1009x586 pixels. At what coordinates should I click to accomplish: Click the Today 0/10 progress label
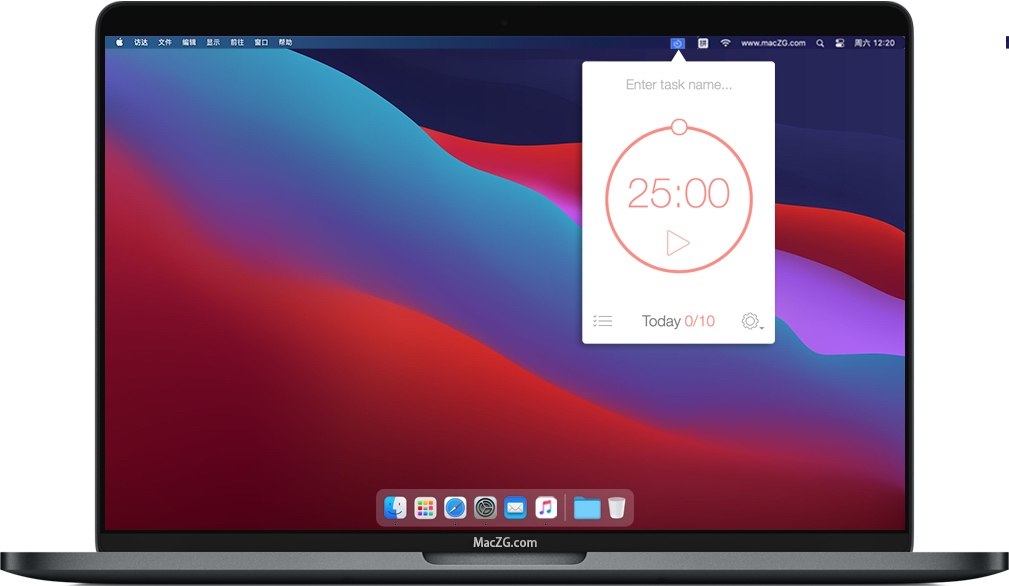pyautogui.click(x=679, y=320)
